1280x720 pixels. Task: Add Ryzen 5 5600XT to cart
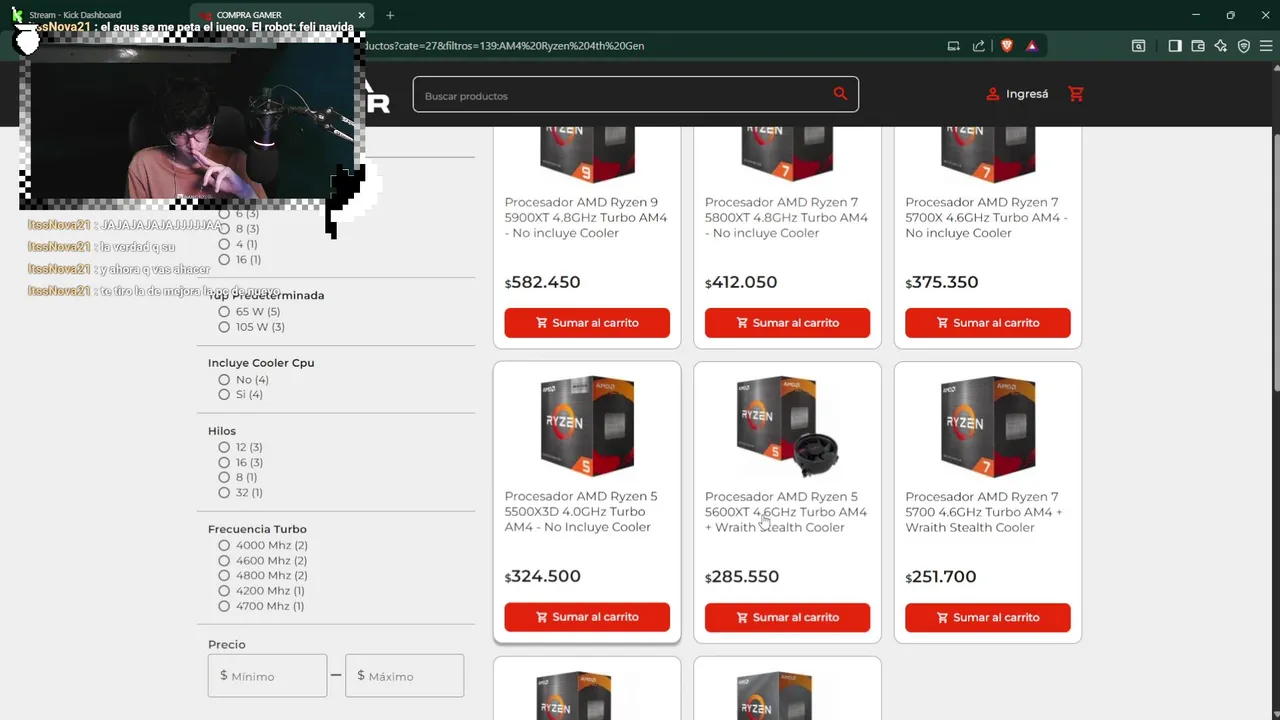coord(787,617)
